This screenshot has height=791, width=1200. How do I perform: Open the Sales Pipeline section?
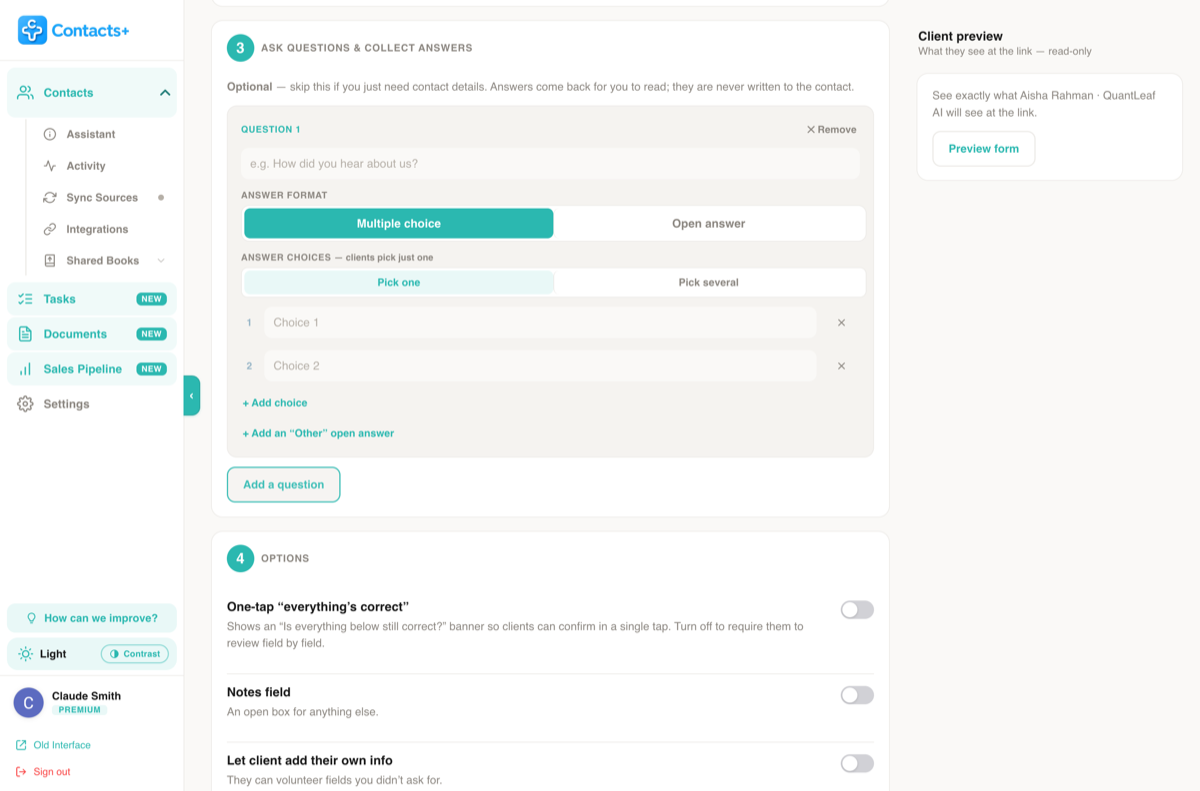[92, 369]
